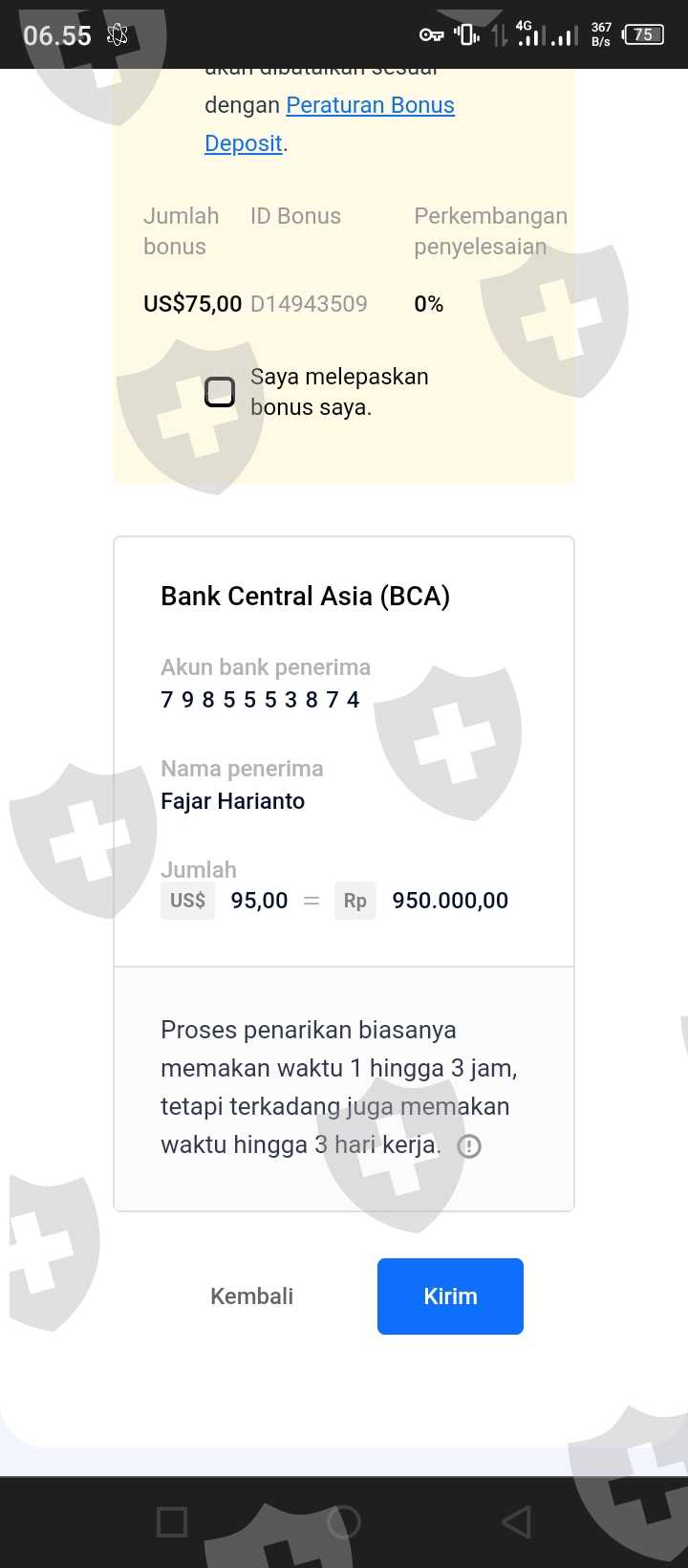
Task: Tap the 950.000,00 rupiah amount
Action: 450,901
